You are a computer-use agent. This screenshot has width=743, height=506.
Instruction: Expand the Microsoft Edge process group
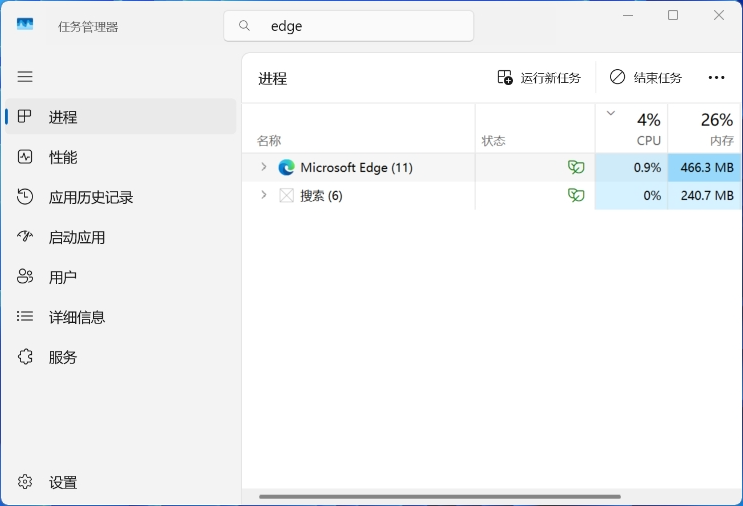pyautogui.click(x=264, y=167)
